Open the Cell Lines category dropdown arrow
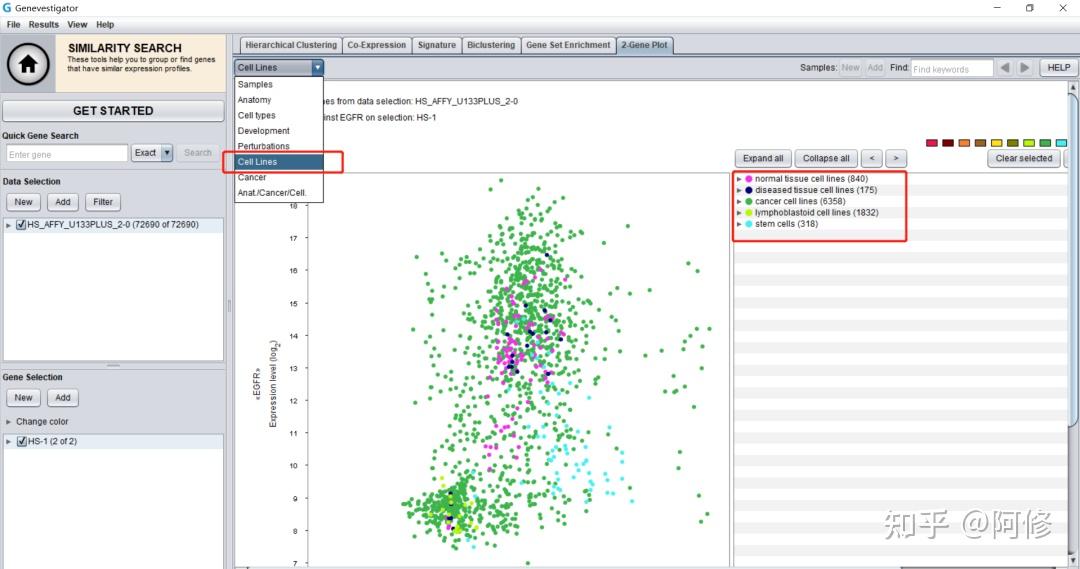 pyautogui.click(x=317, y=68)
